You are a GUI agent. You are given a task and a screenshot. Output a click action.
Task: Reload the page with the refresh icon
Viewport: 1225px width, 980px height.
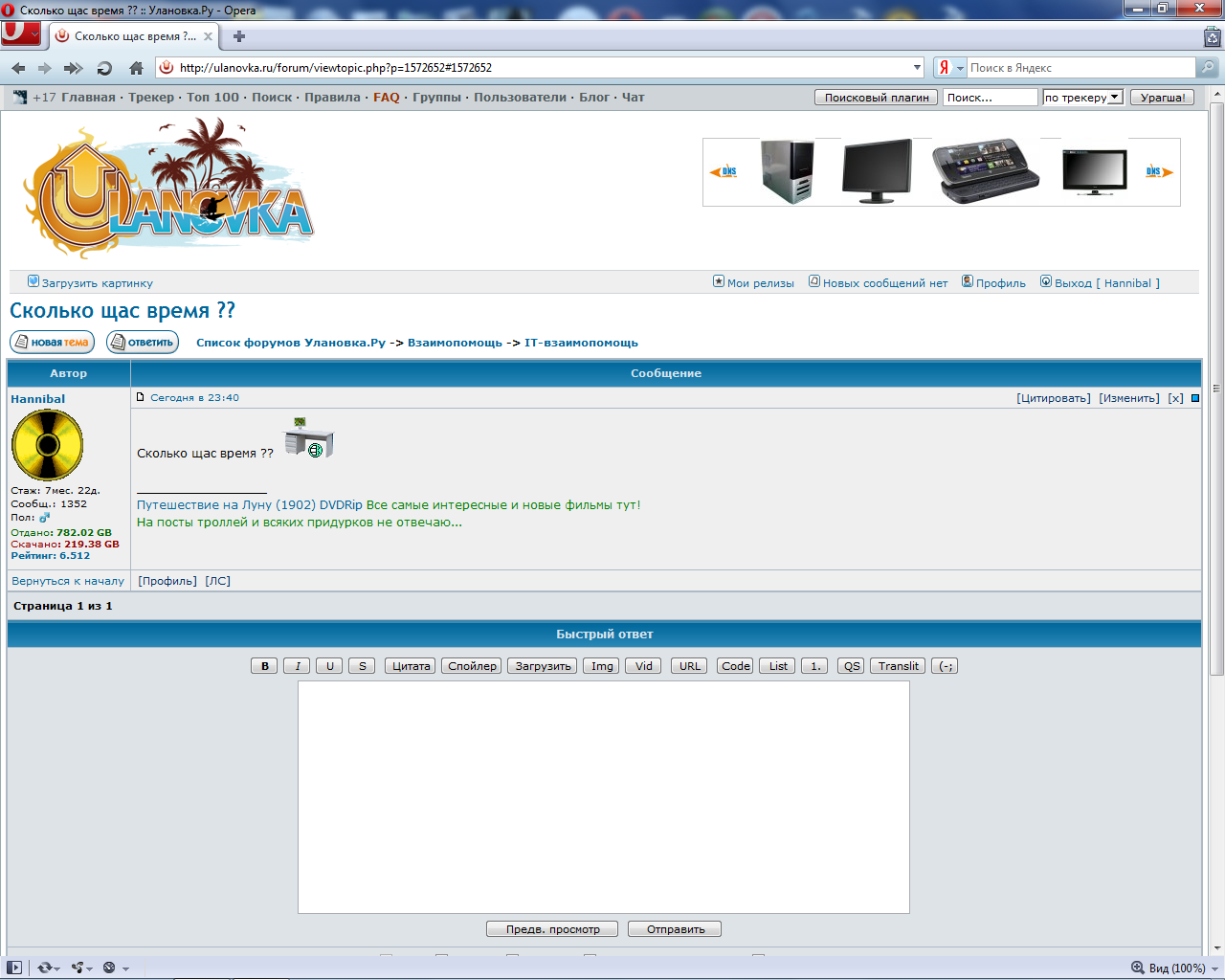click(102, 67)
